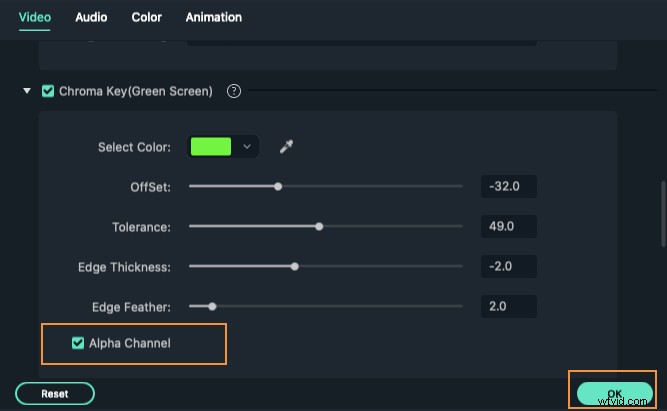The height and width of the screenshot is (411, 667).
Task: Click the green color swatch
Action: pyautogui.click(x=211, y=147)
